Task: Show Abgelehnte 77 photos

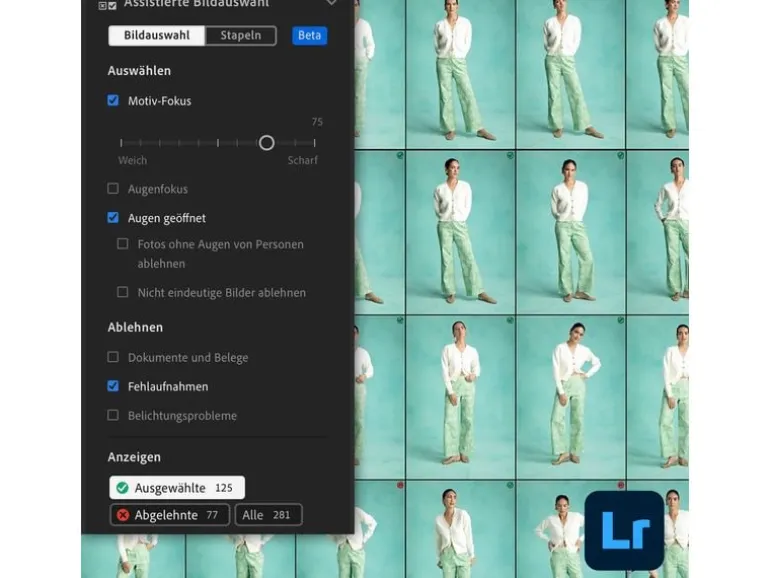Action: pyautogui.click(x=170, y=515)
